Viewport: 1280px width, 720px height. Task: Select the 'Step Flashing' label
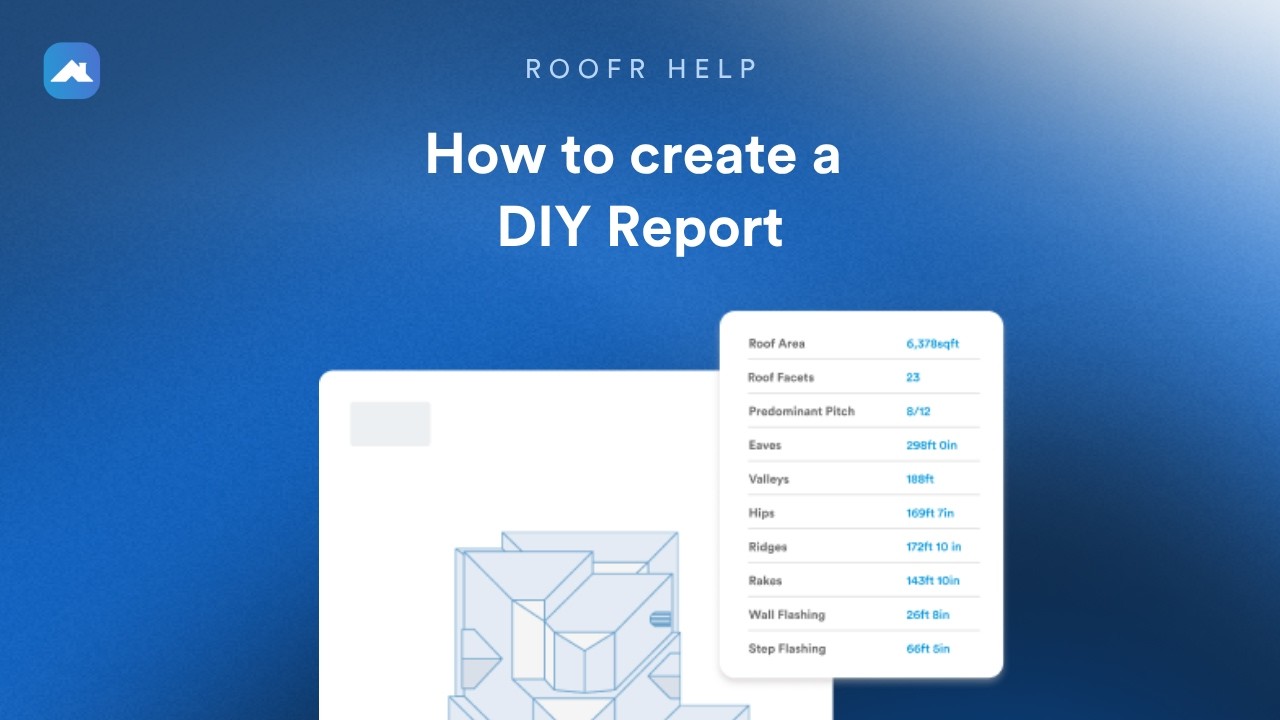(x=787, y=649)
